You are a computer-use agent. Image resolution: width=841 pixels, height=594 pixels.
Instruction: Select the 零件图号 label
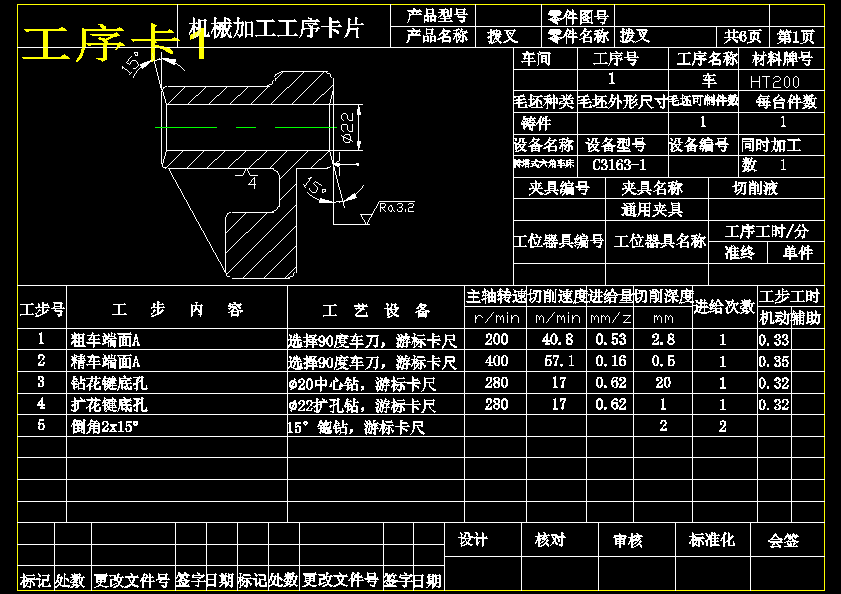[x=578, y=17]
